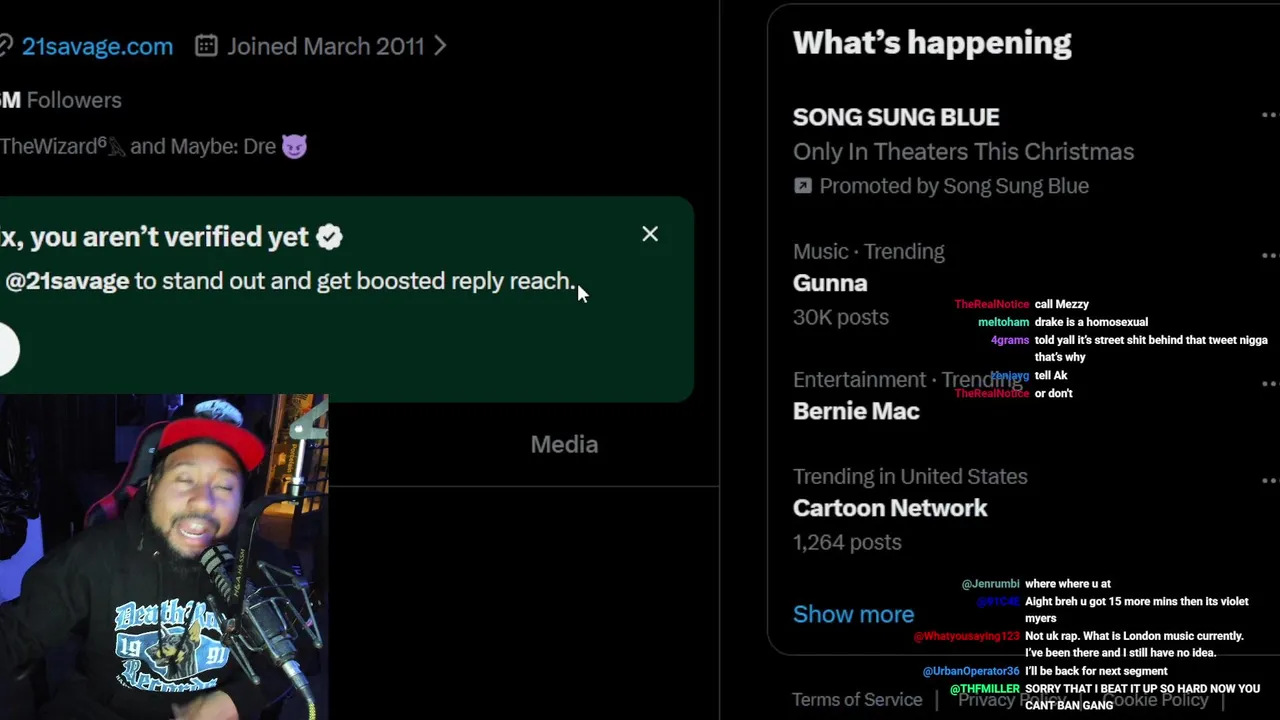Open the Terms of Service link
Viewport: 1280px width, 720px height.
click(x=857, y=699)
